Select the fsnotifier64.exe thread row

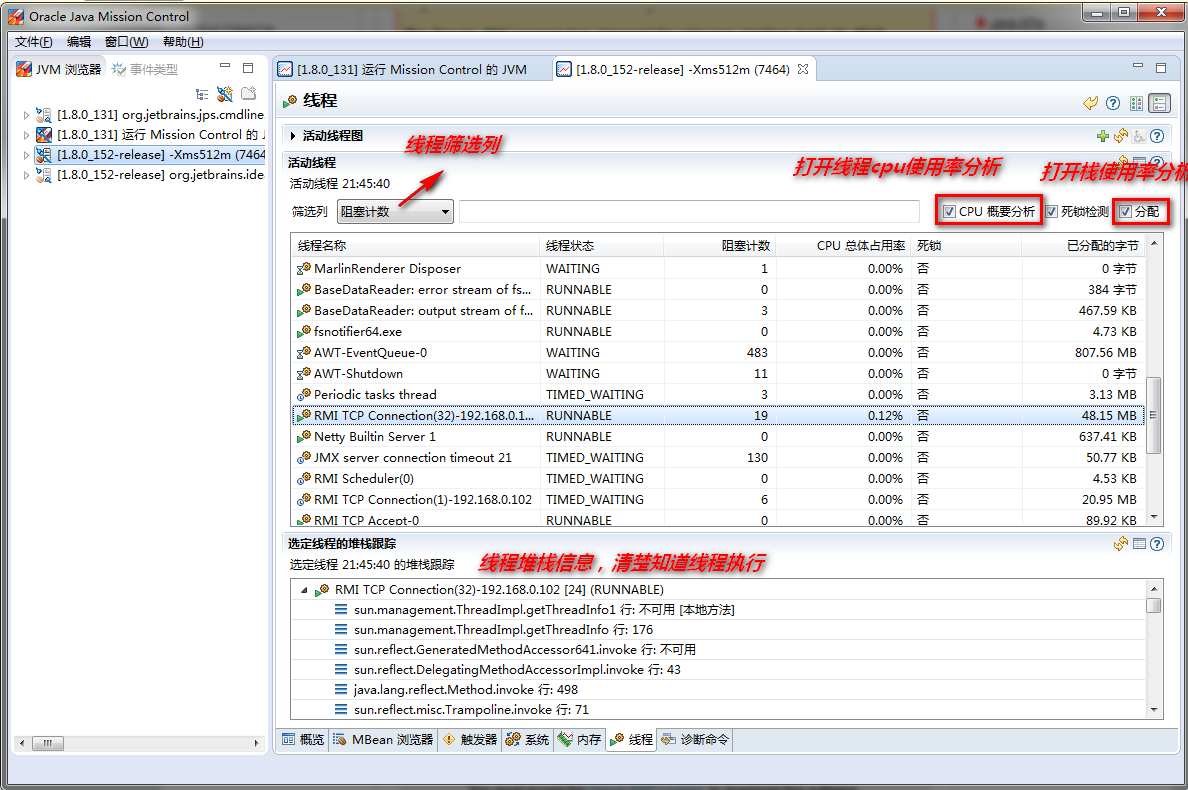click(718, 332)
